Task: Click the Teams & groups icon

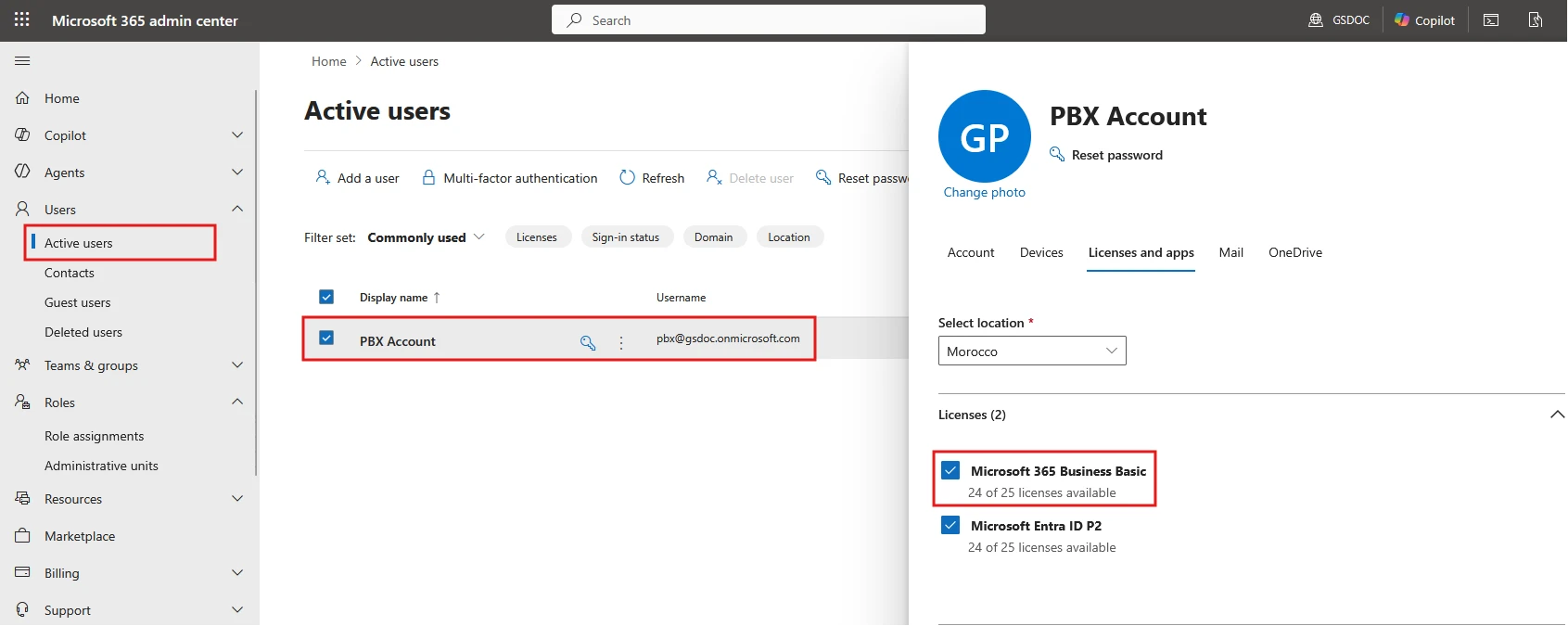Action: [22, 364]
